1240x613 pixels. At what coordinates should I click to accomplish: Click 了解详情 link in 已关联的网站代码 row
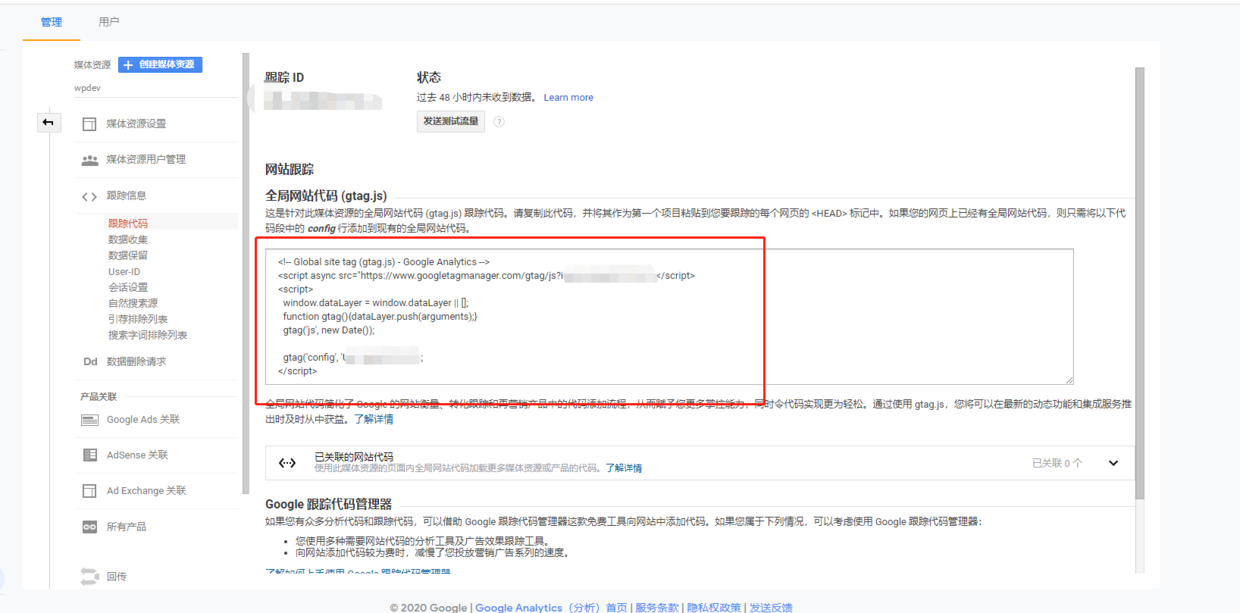(x=623, y=468)
